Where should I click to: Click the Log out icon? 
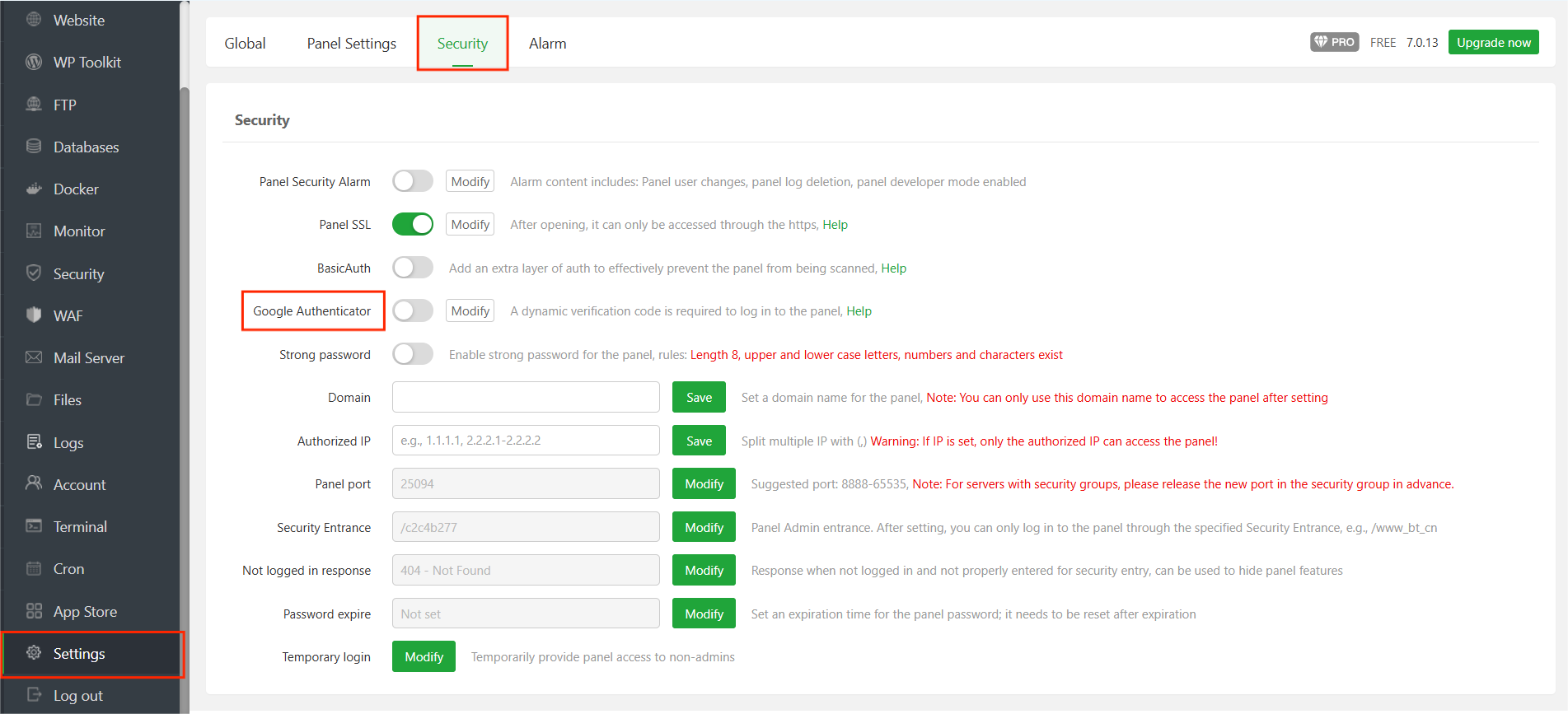coord(34,695)
